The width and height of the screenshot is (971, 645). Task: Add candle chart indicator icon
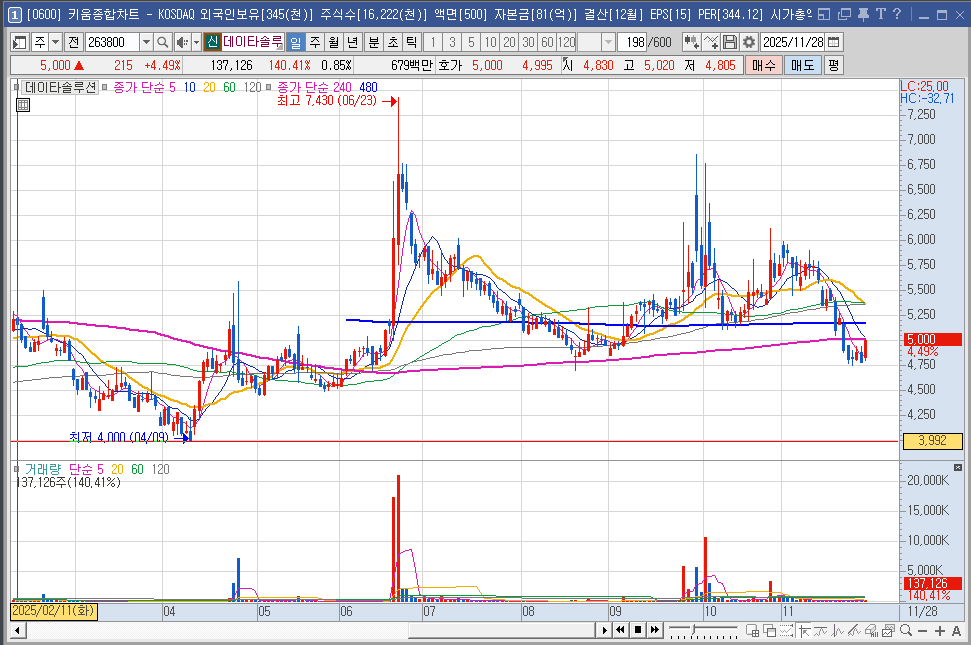click(691, 42)
